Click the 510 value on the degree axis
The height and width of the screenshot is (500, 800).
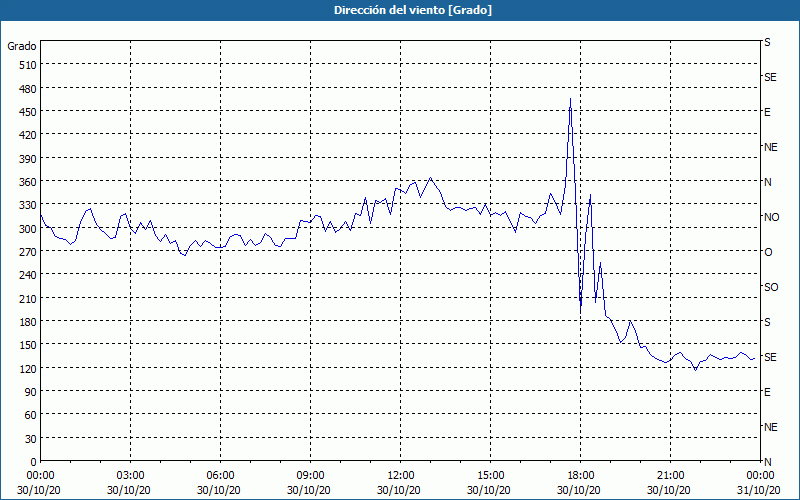tap(28, 65)
